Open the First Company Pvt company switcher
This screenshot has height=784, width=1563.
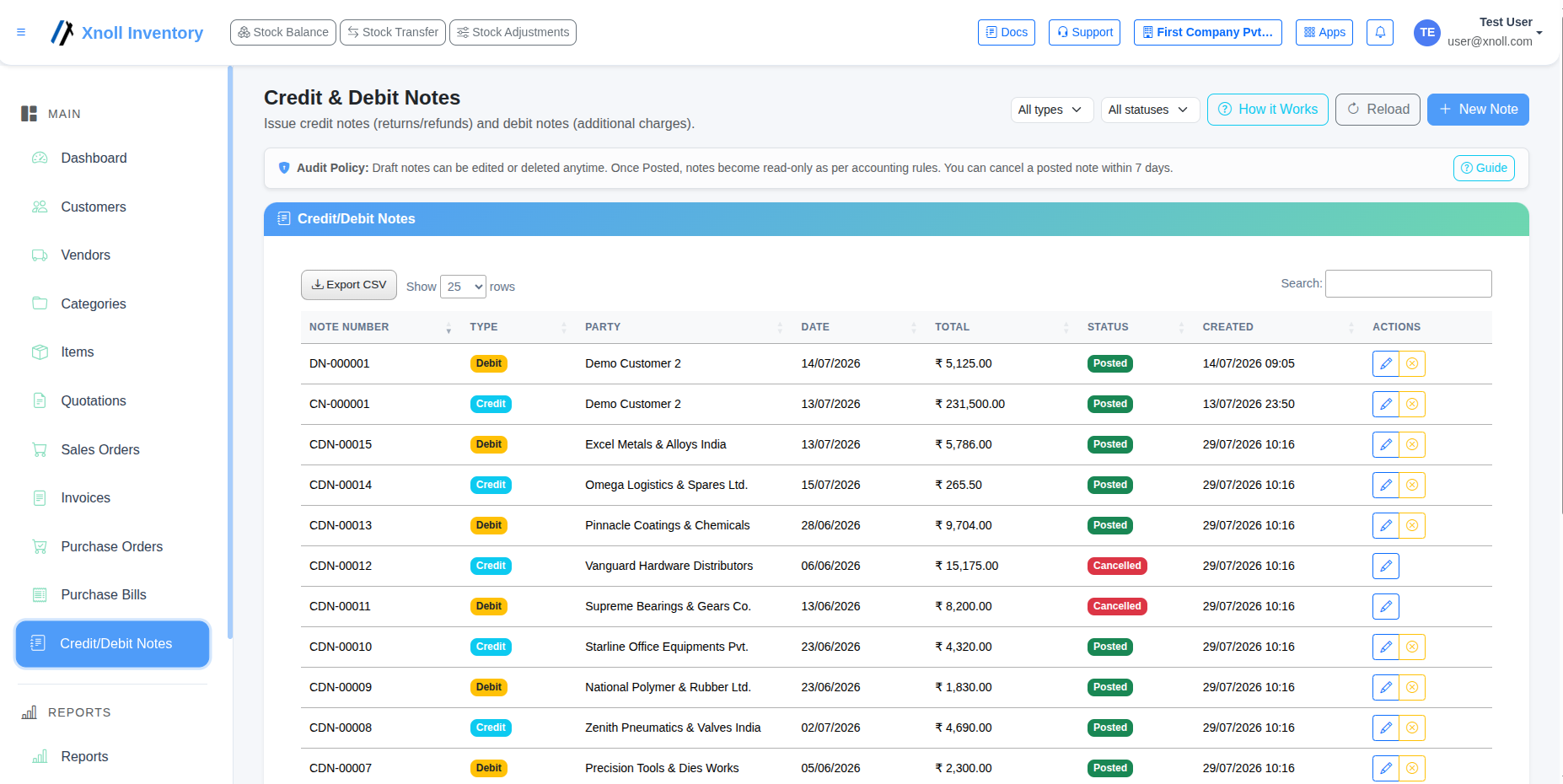(x=1207, y=32)
